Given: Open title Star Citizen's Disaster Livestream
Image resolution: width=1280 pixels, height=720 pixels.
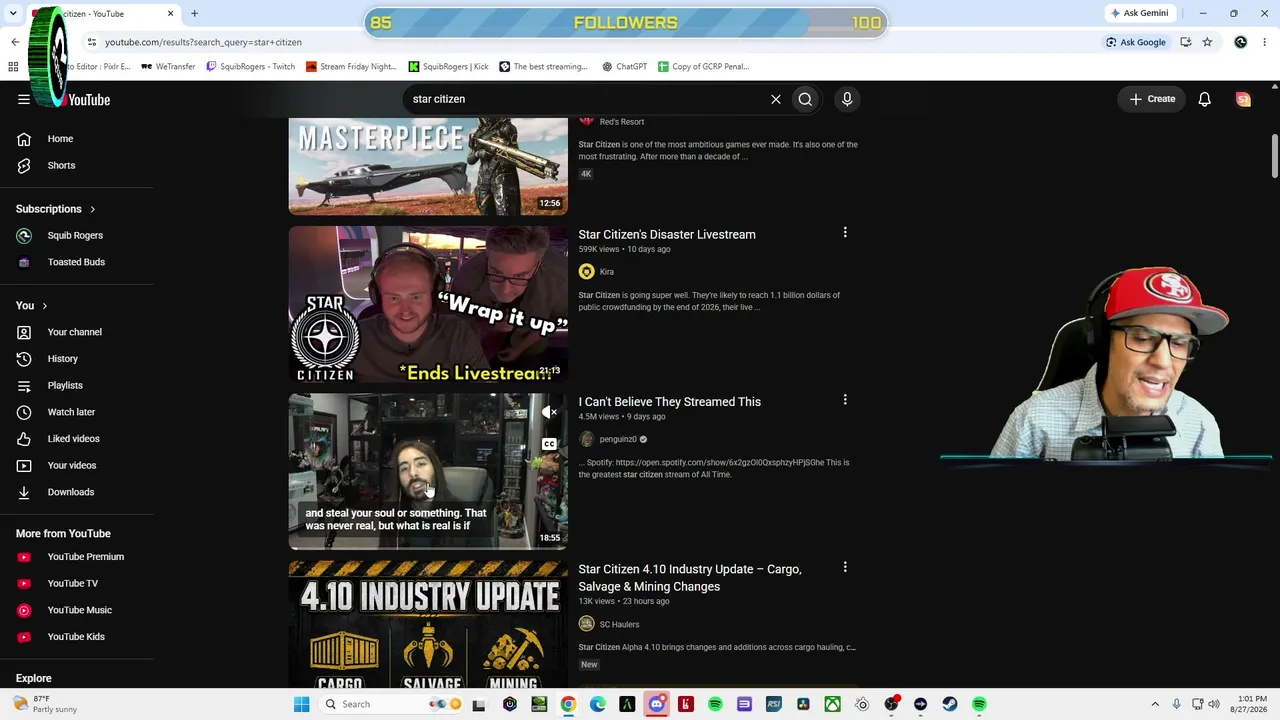Looking at the screenshot, I should (x=667, y=234).
